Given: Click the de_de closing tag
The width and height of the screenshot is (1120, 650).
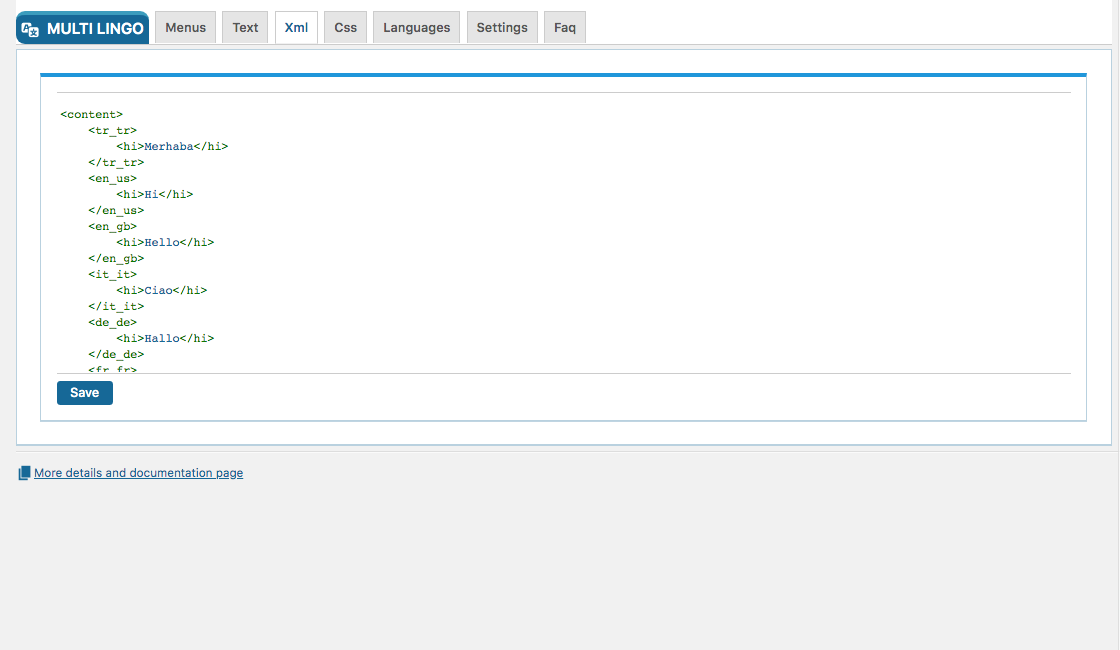Looking at the screenshot, I should tap(115, 354).
